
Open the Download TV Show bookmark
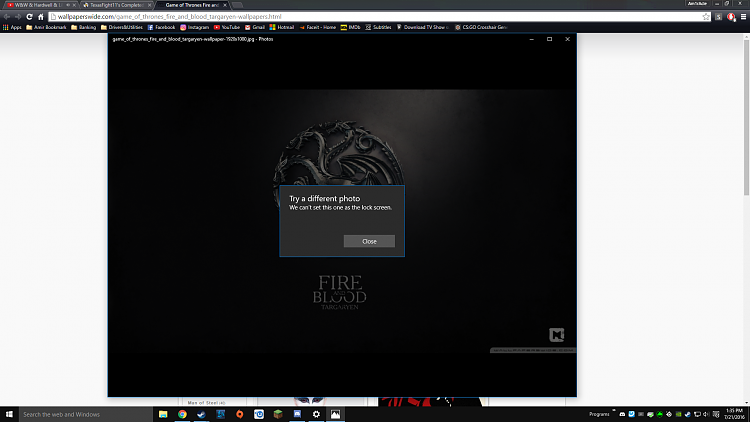pyautogui.click(x=423, y=27)
